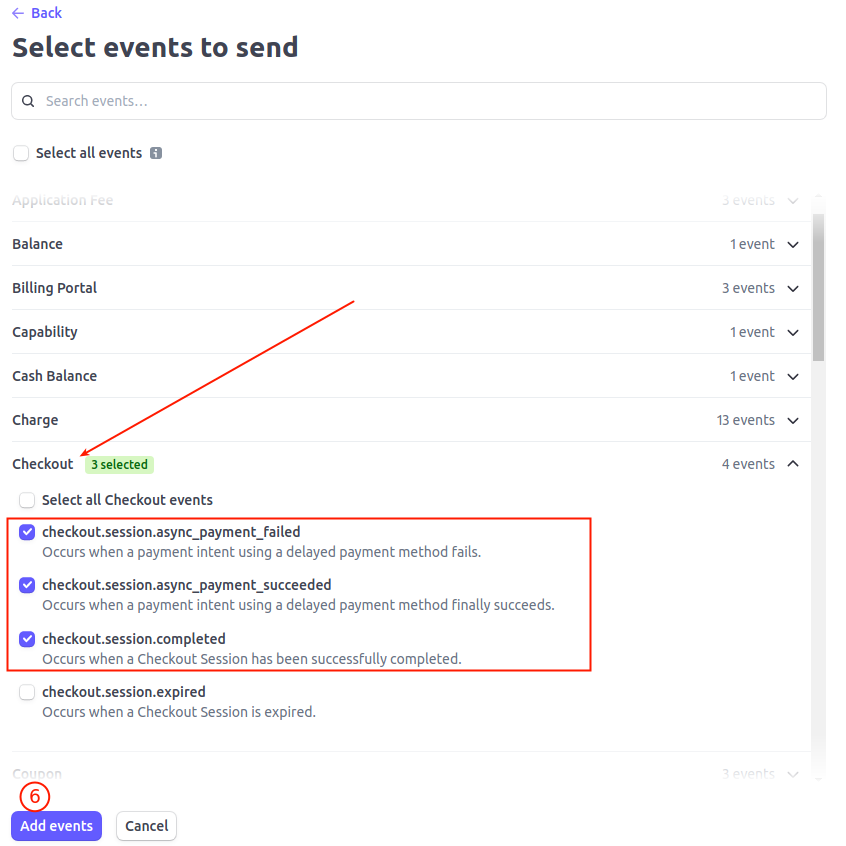Check Select all Checkout events
Viewport: 846px width, 846px height.
(27, 500)
